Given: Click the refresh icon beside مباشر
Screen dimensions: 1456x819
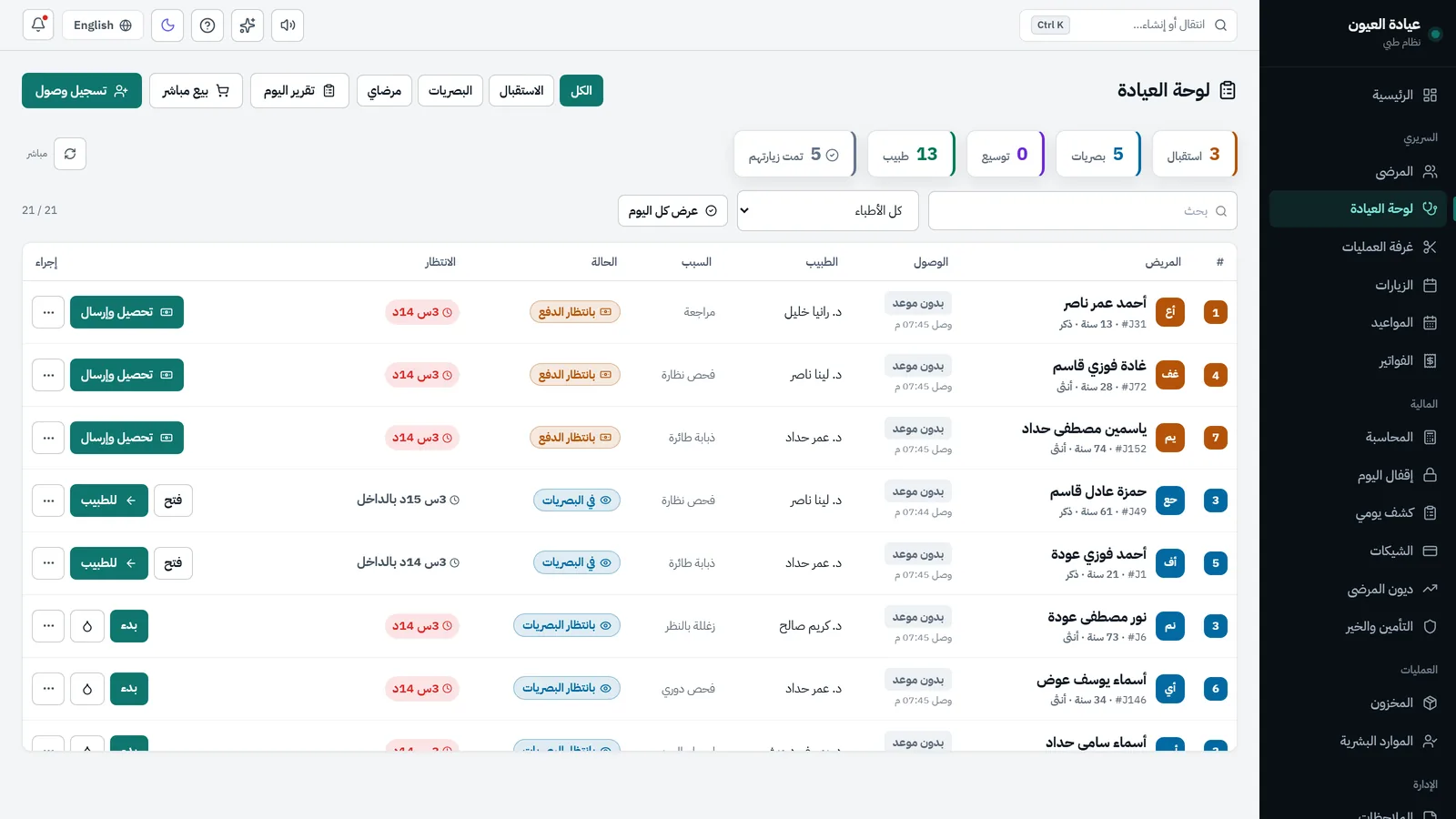Looking at the screenshot, I should click(70, 154).
